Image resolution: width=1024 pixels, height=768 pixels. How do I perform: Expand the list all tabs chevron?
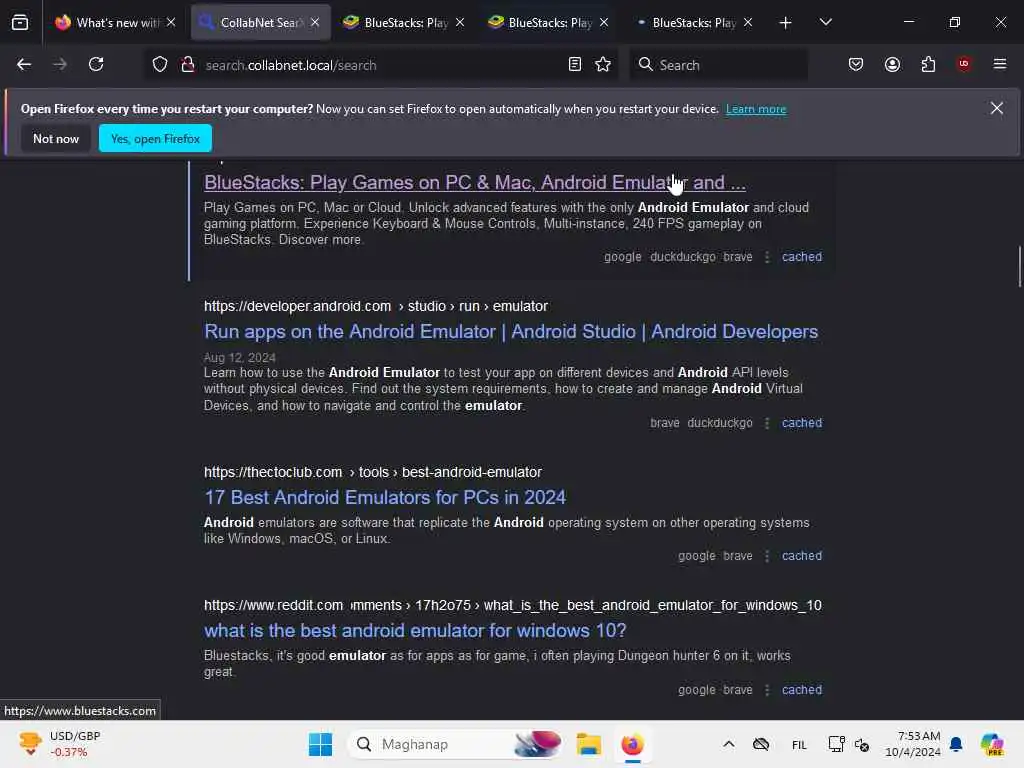[825, 22]
